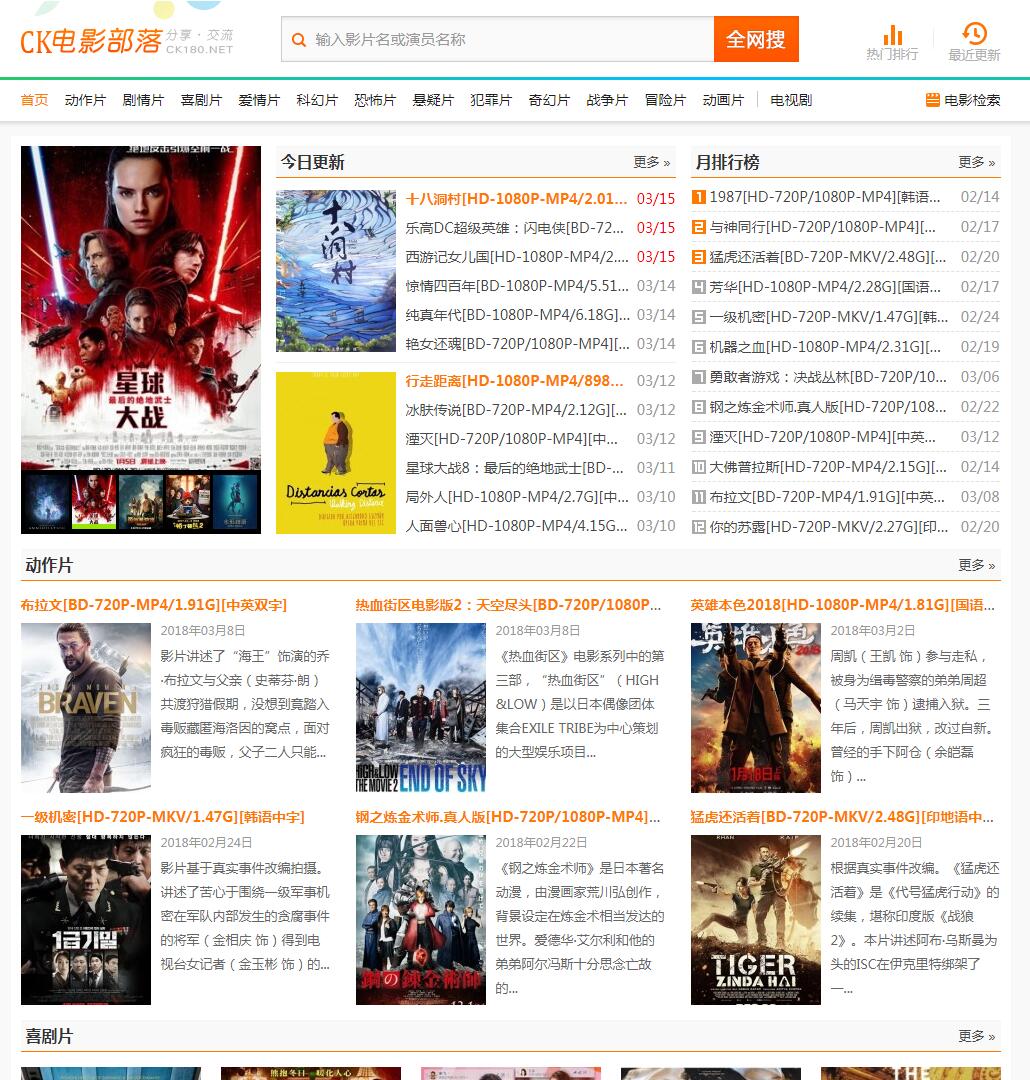Open the 喜剧片 nav category
The width and height of the screenshot is (1030, 1080).
coord(201,100)
